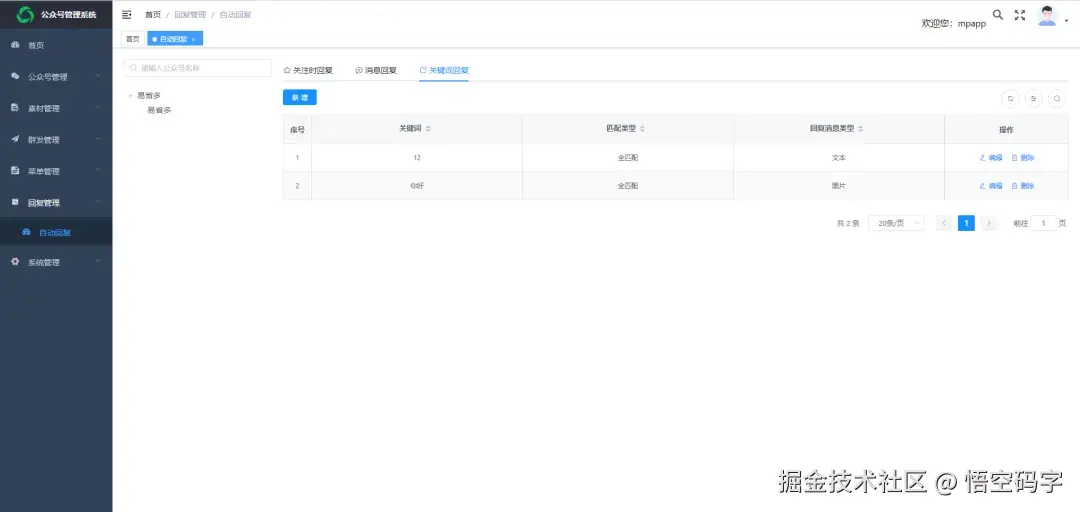Delete the row with keyword 12
The height and width of the screenshot is (512, 1080).
click(x=1023, y=158)
